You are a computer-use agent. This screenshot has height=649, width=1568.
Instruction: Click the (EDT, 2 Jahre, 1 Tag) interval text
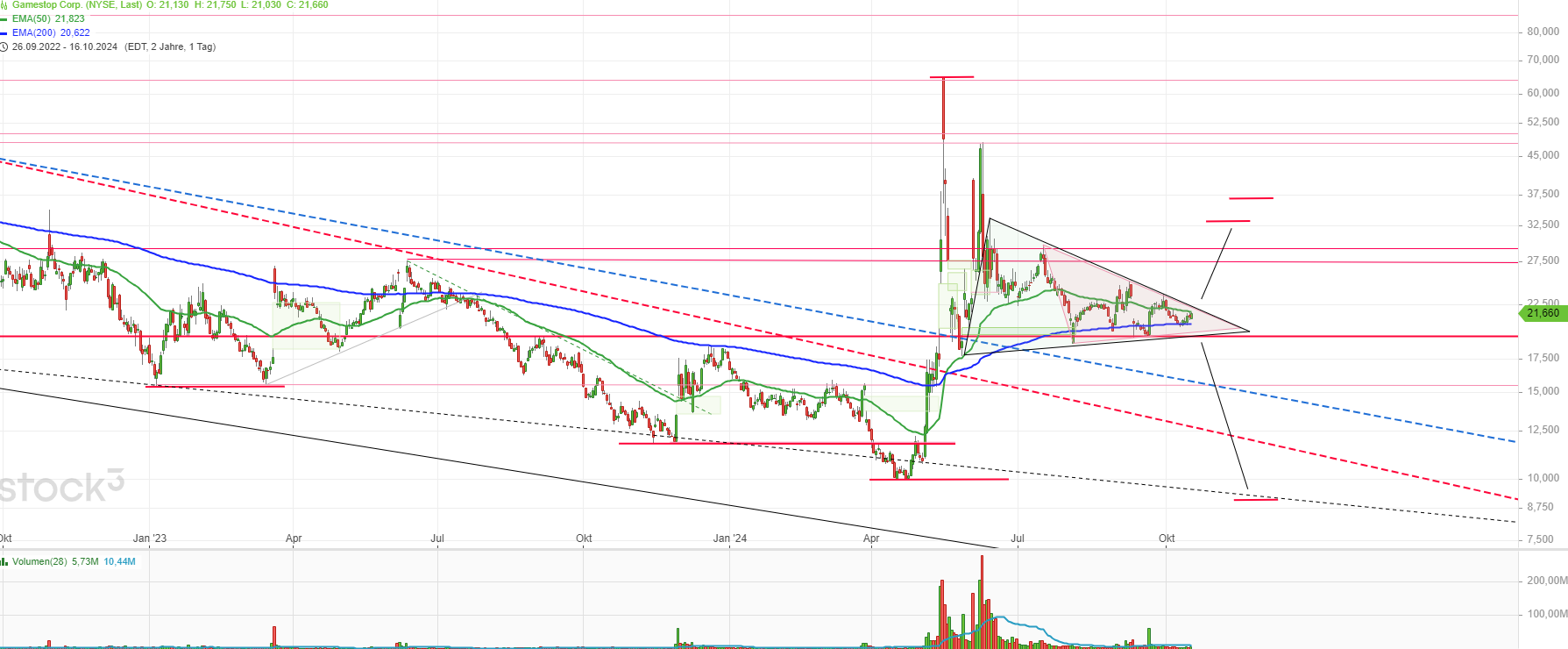(x=170, y=47)
